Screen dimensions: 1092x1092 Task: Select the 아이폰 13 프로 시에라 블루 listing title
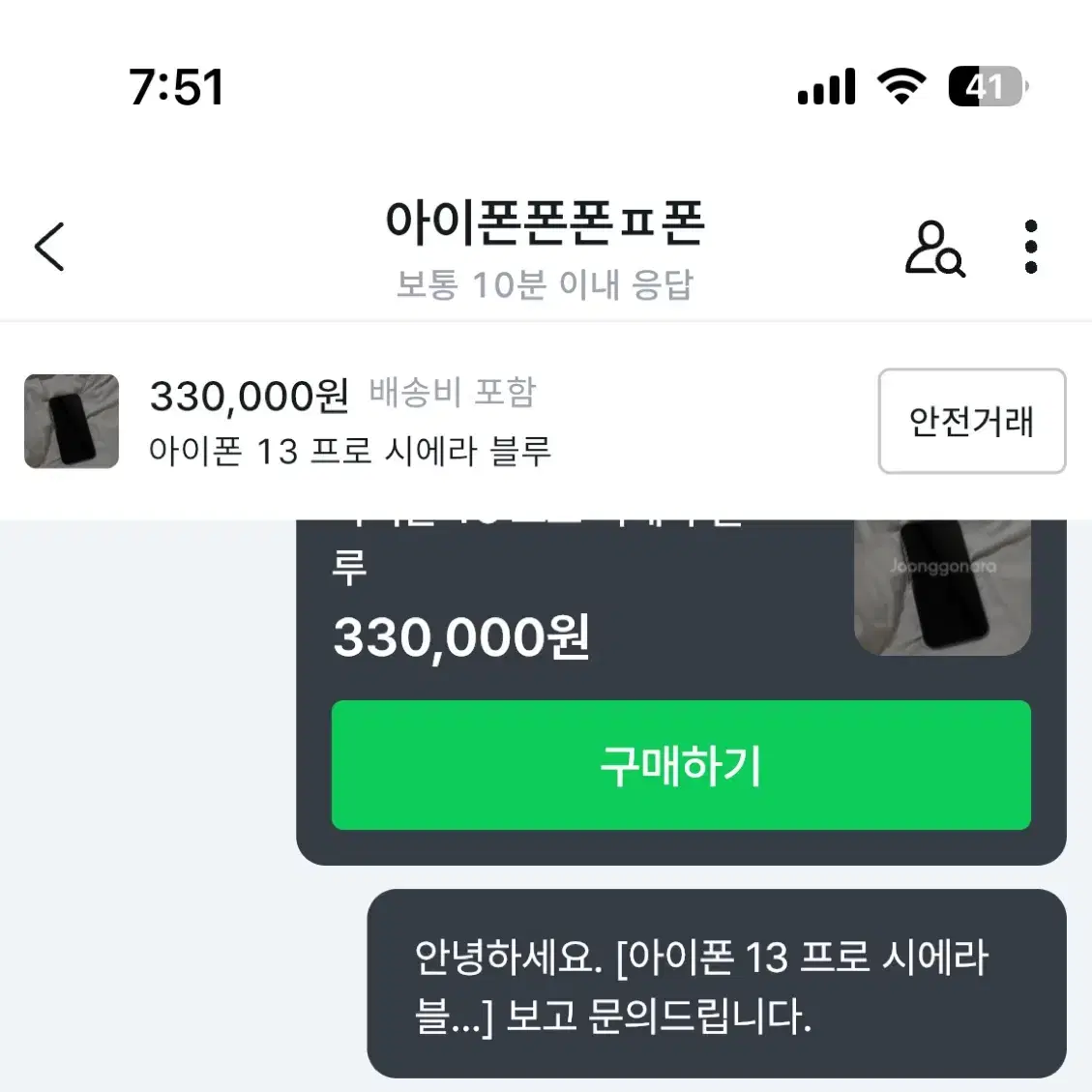[349, 452]
